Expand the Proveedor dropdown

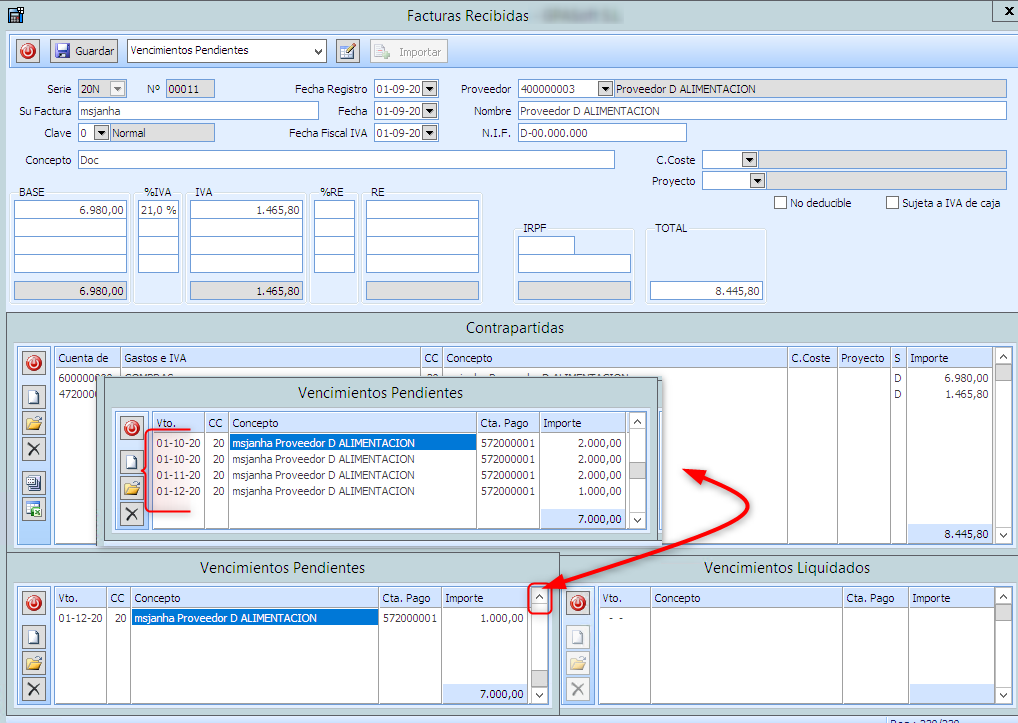[x=604, y=89]
